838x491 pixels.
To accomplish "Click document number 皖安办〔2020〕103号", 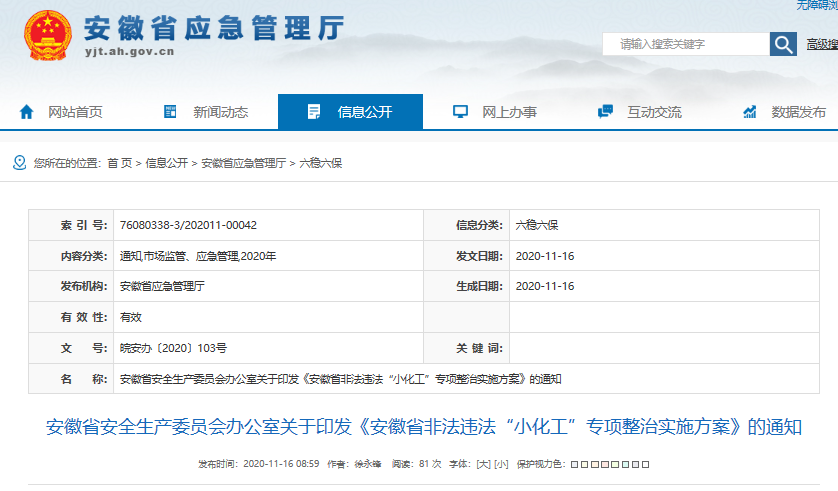I will pos(173,348).
